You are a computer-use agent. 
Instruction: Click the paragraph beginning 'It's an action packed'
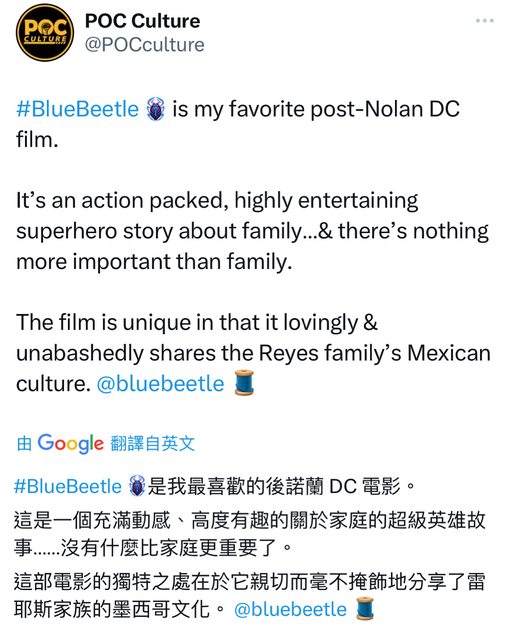pyautogui.click(x=252, y=231)
